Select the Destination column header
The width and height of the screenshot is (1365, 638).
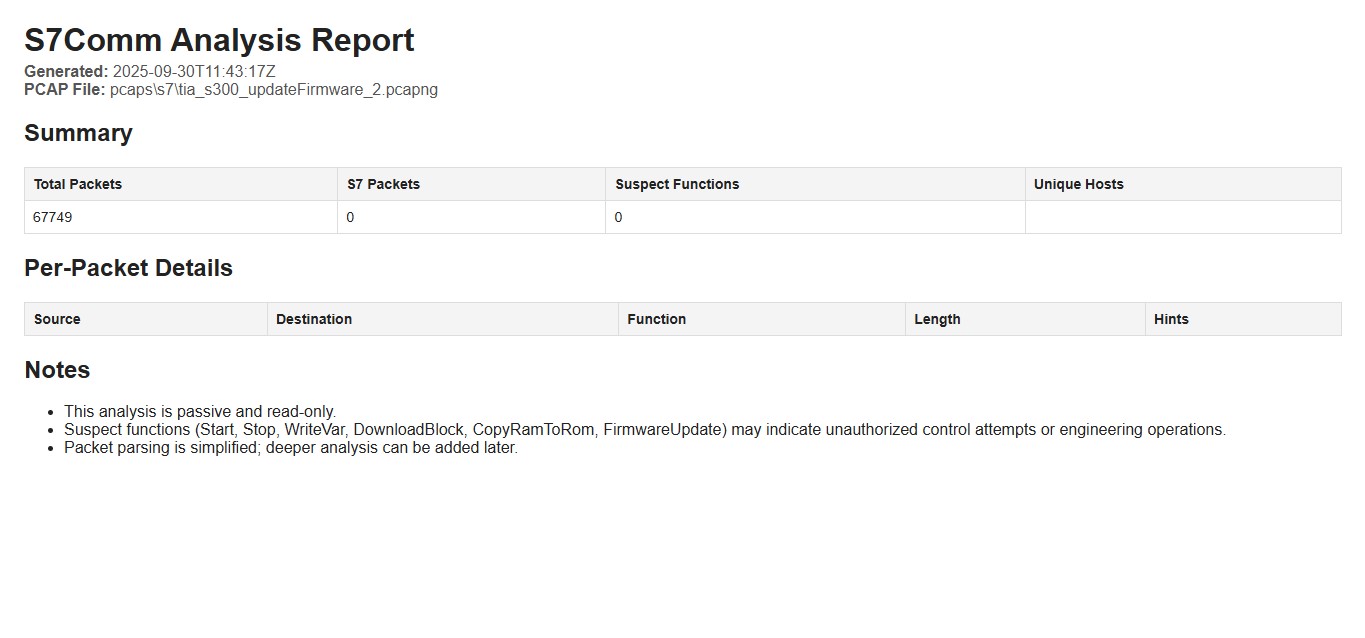coord(443,319)
